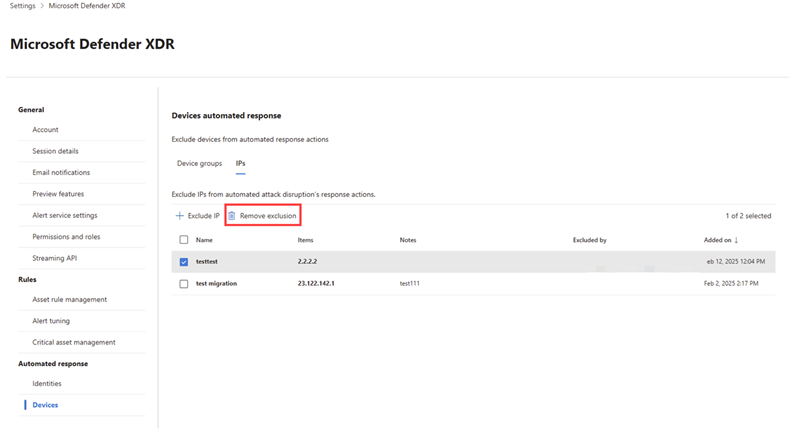The image size is (800, 439).
Task: Click the 2.2.2.2 IP value
Action: point(307,261)
